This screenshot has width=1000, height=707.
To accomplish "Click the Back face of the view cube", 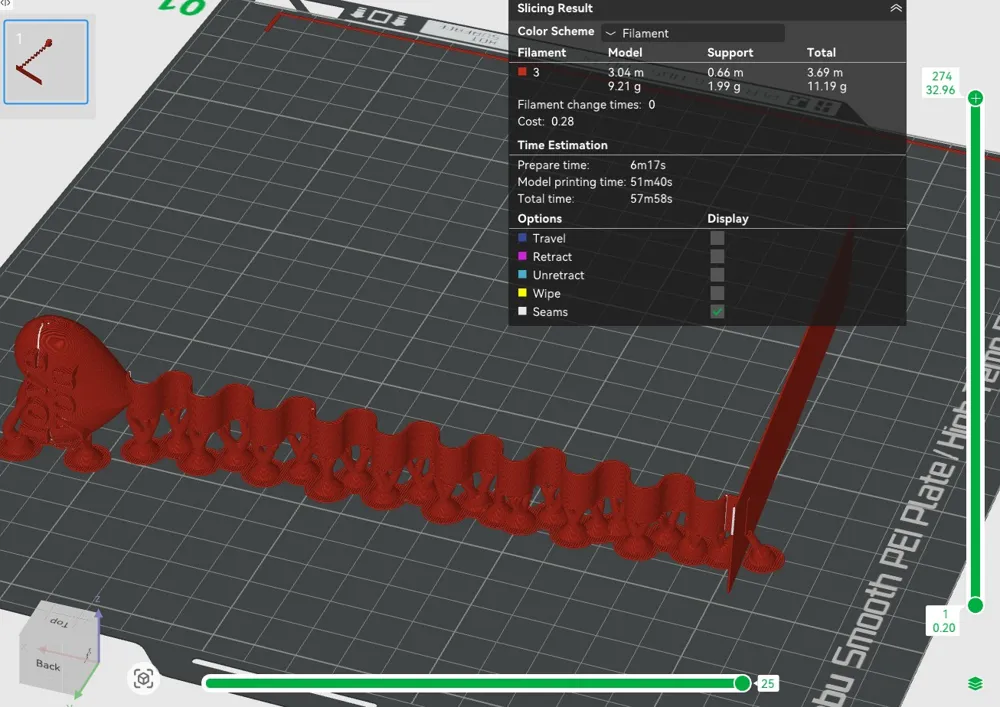I will click(x=48, y=666).
